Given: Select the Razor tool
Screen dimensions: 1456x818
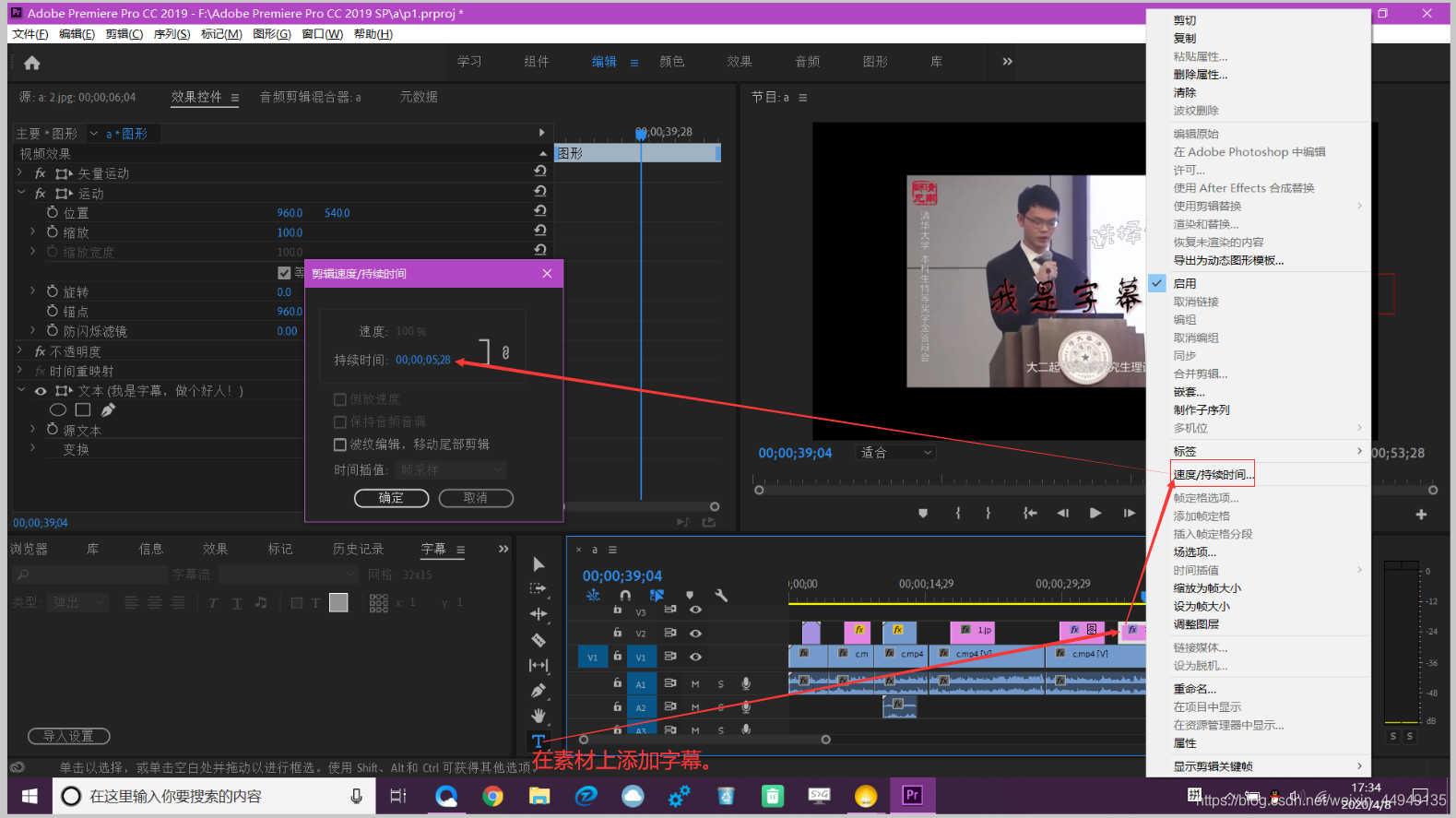Looking at the screenshot, I should tap(539, 639).
